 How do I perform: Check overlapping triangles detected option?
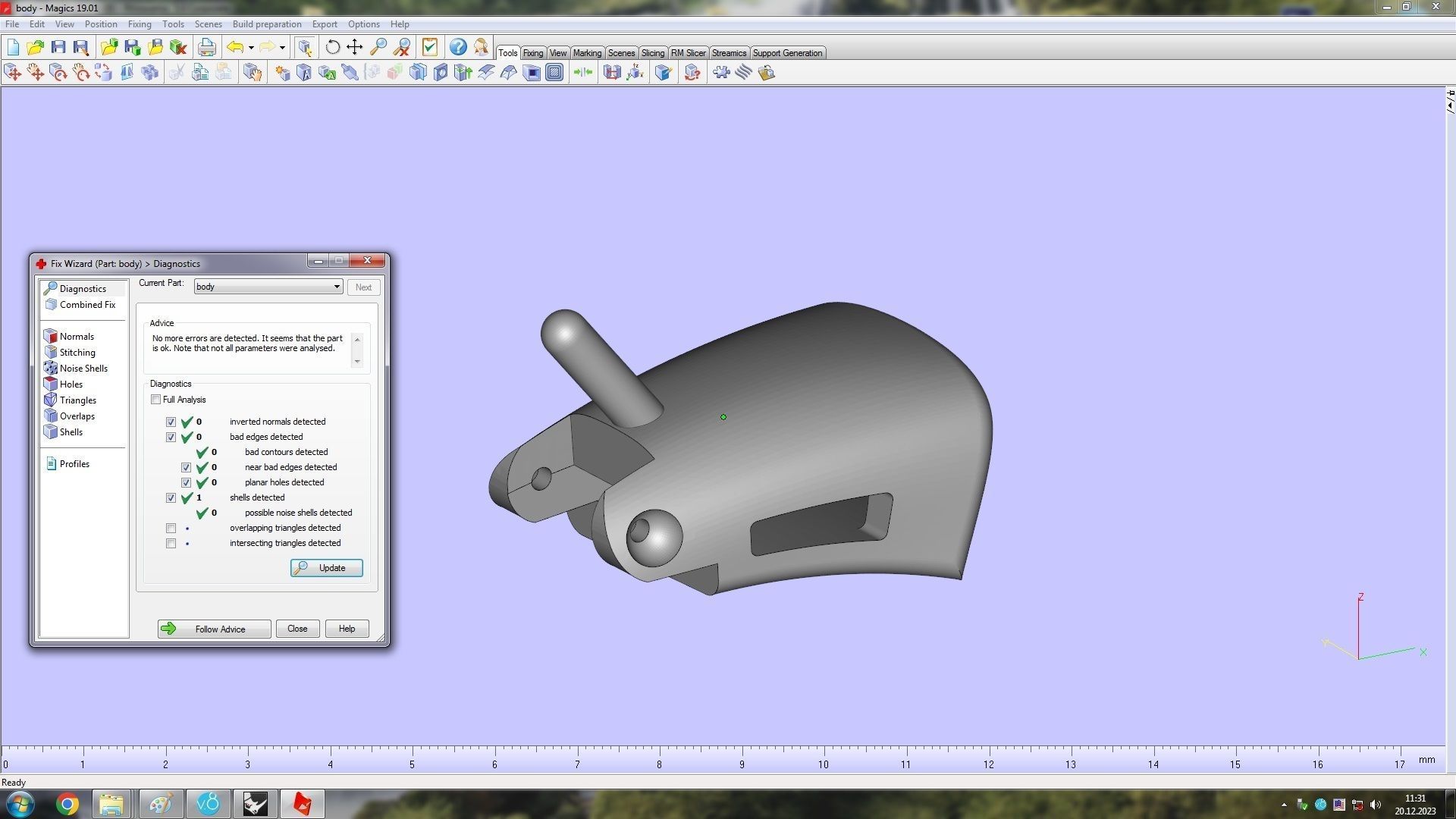pyautogui.click(x=171, y=529)
